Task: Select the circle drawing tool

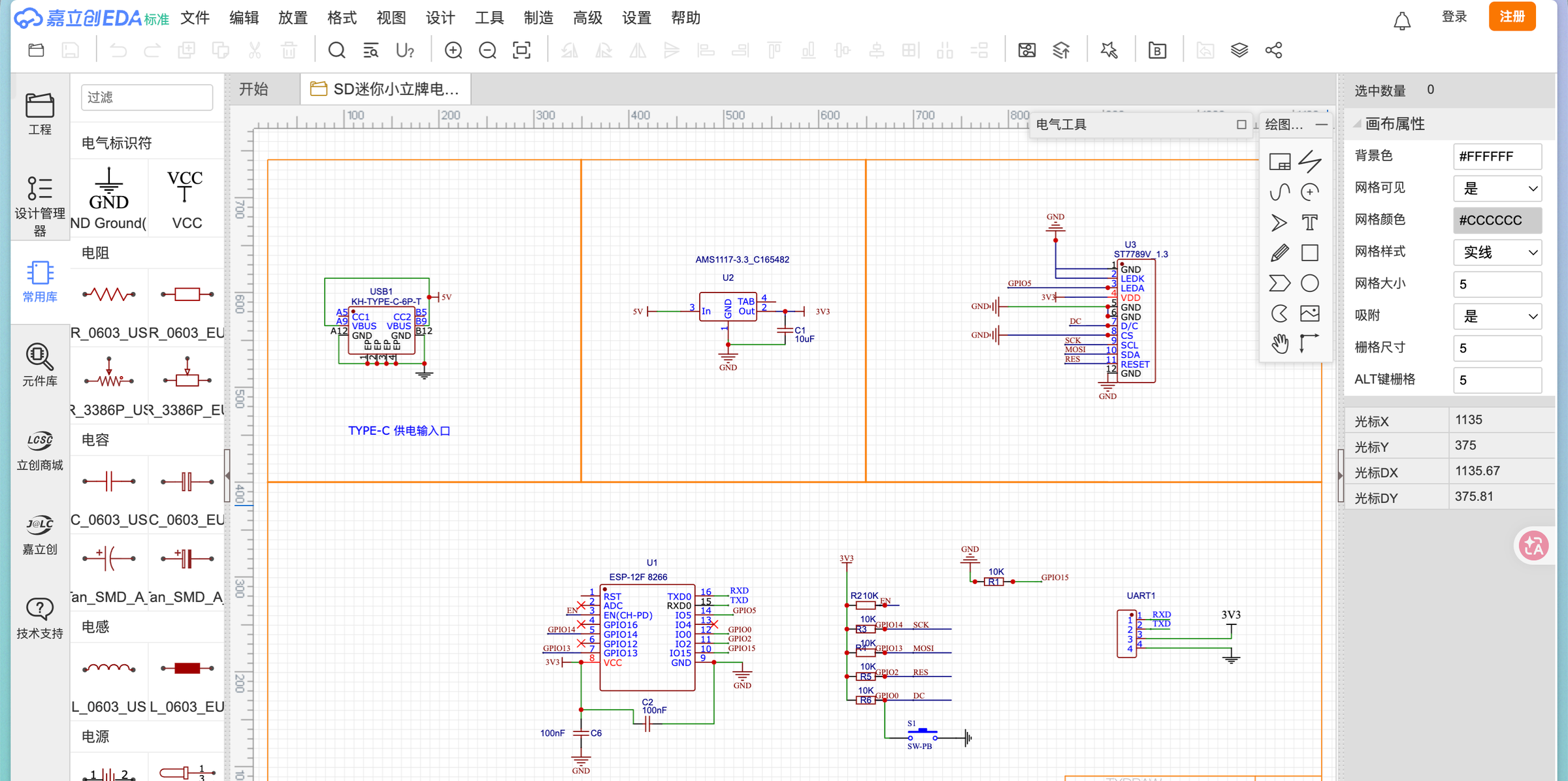Action: (x=1309, y=283)
